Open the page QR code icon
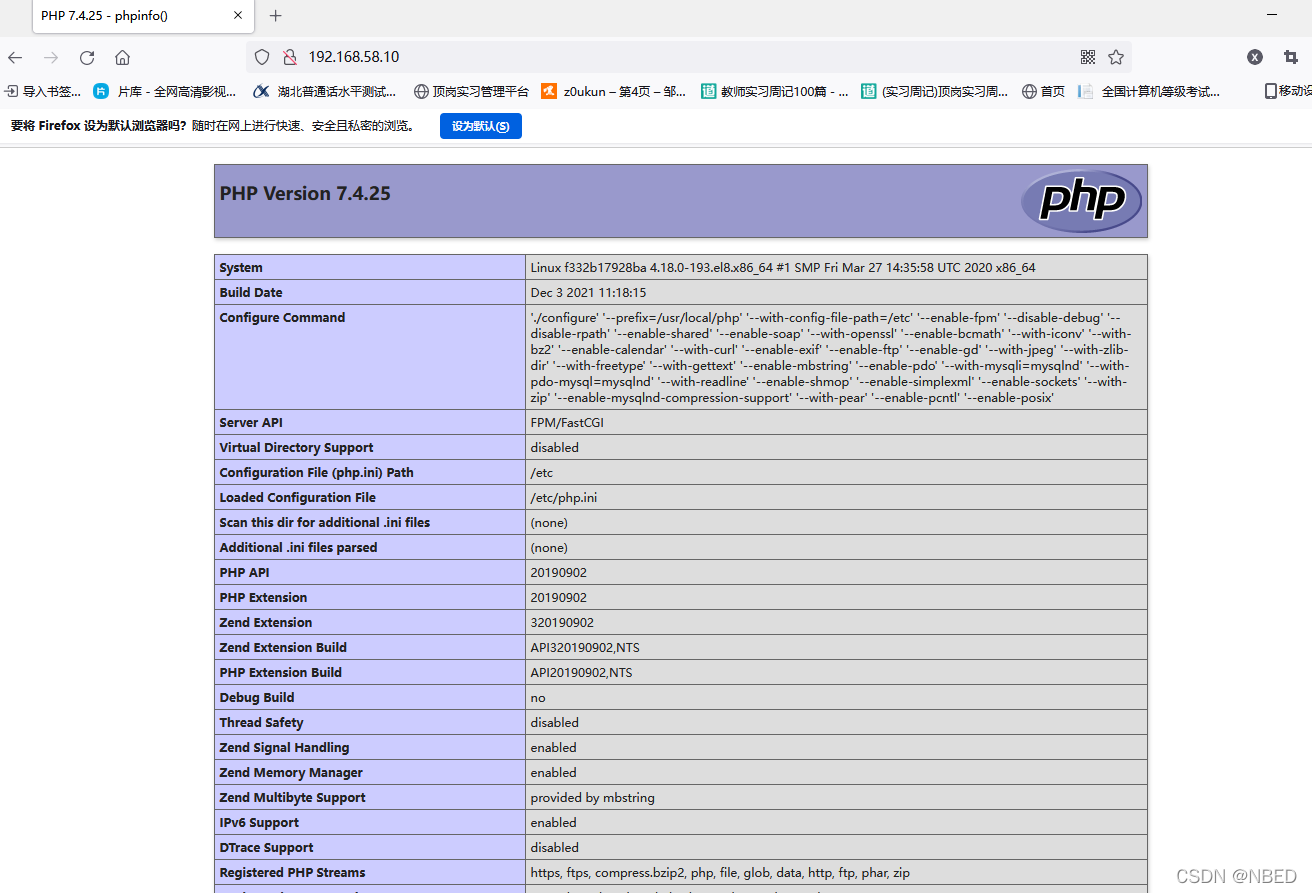The width and height of the screenshot is (1312, 893). pos(1088,57)
